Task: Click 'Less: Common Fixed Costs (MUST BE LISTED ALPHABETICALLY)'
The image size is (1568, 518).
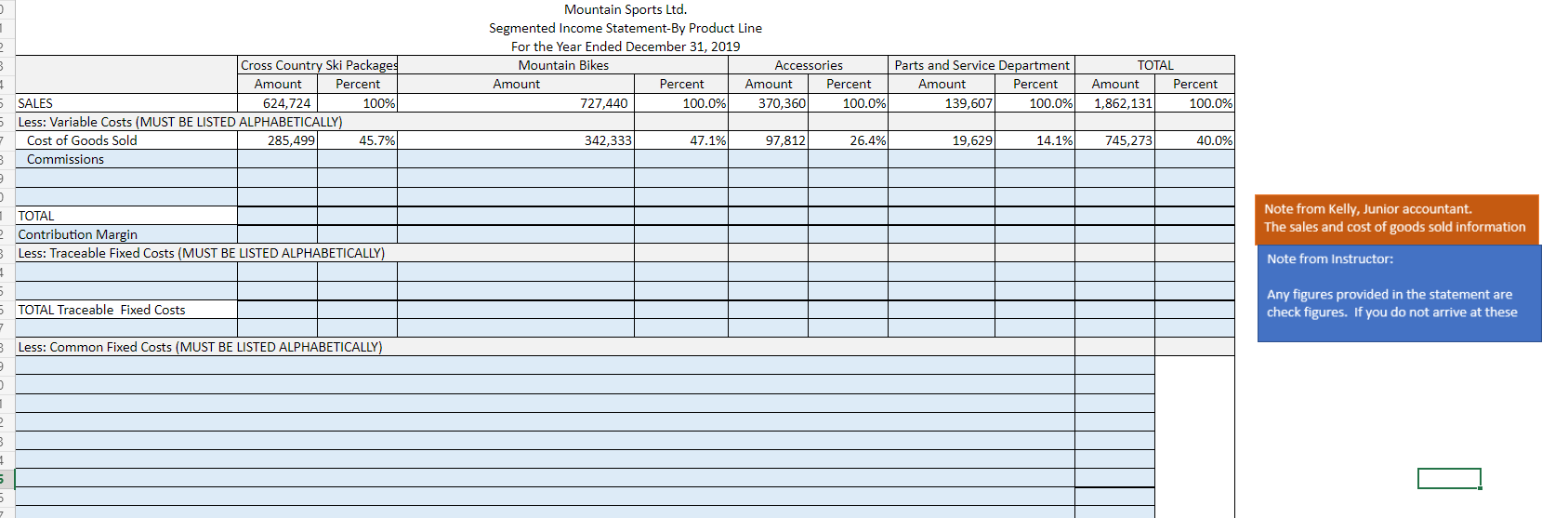Action: (200, 347)
